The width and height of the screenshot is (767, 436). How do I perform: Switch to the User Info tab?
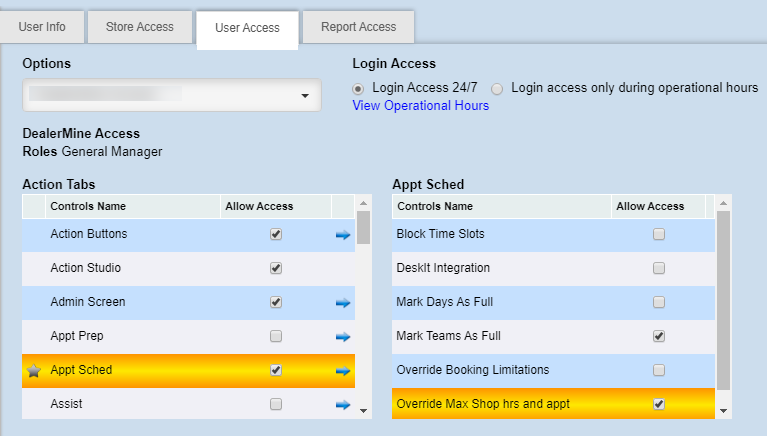point(43,27)
